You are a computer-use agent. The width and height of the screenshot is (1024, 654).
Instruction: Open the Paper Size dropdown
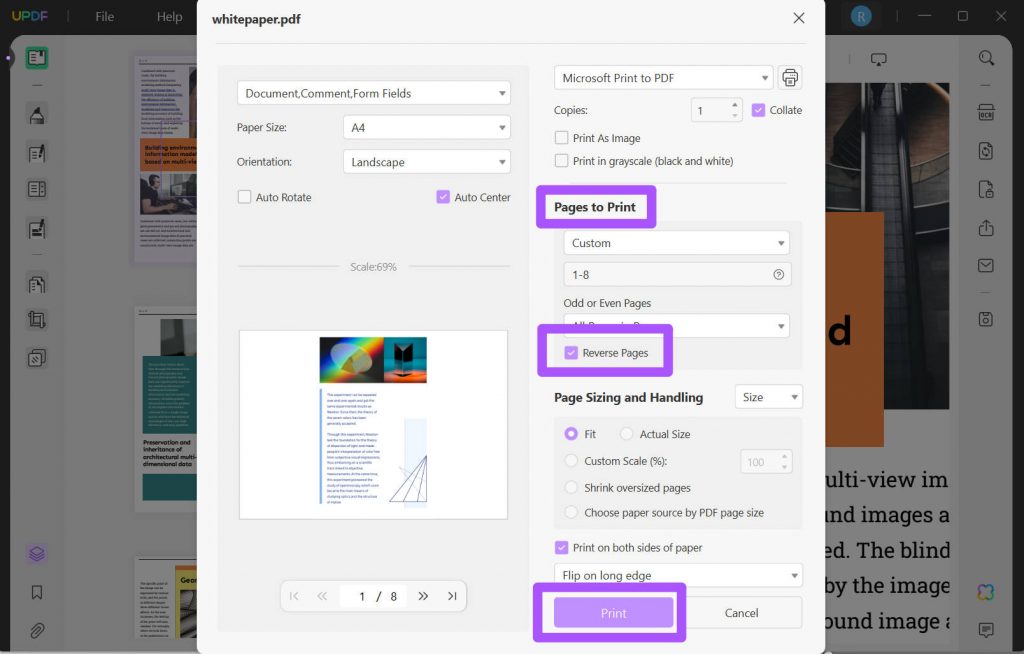pos(427,127)
